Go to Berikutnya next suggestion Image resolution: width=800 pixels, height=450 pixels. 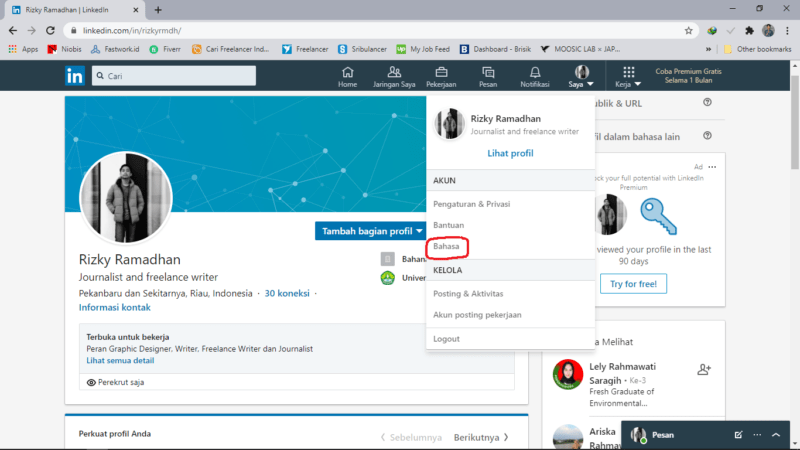tap(481, 437)
